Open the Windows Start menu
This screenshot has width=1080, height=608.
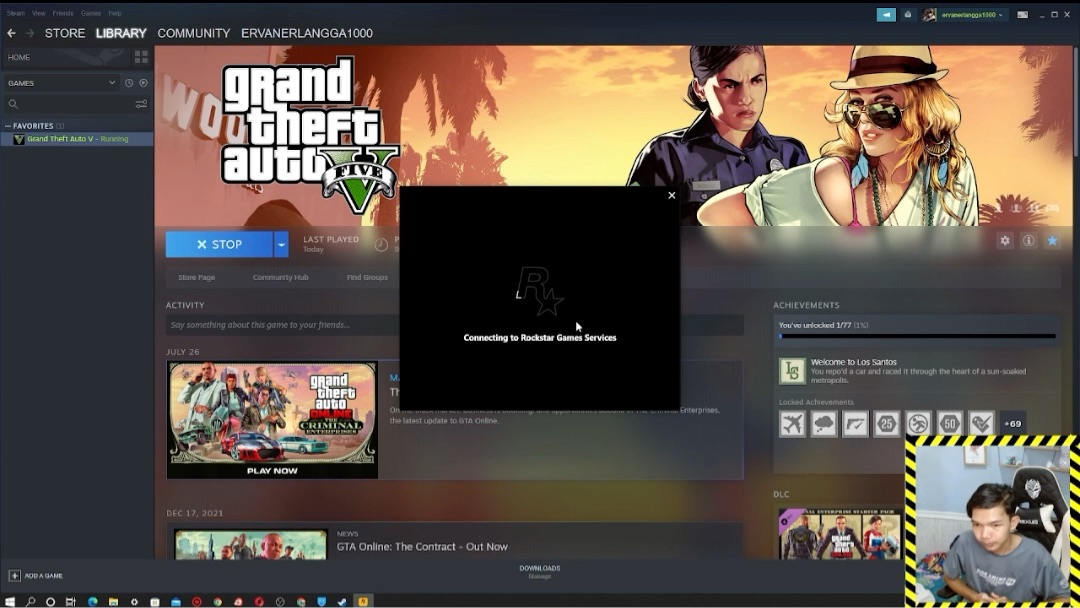(x=10, y=601)
